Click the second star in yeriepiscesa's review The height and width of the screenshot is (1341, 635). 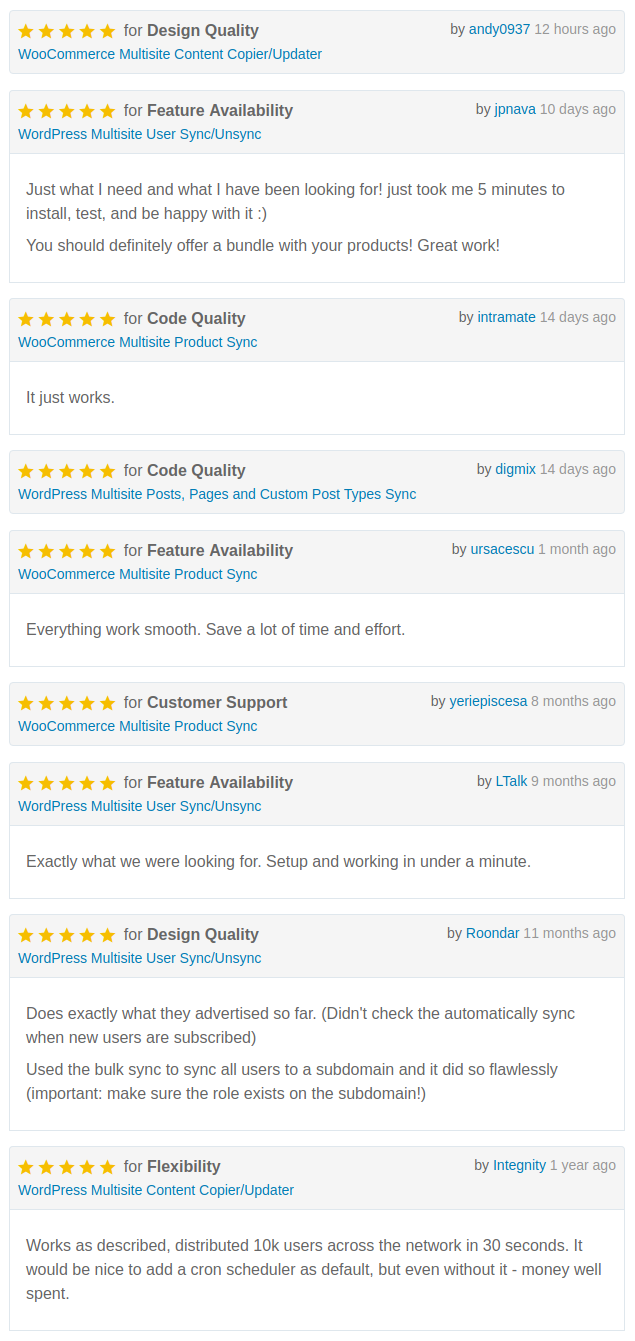[x=46, y=703]
